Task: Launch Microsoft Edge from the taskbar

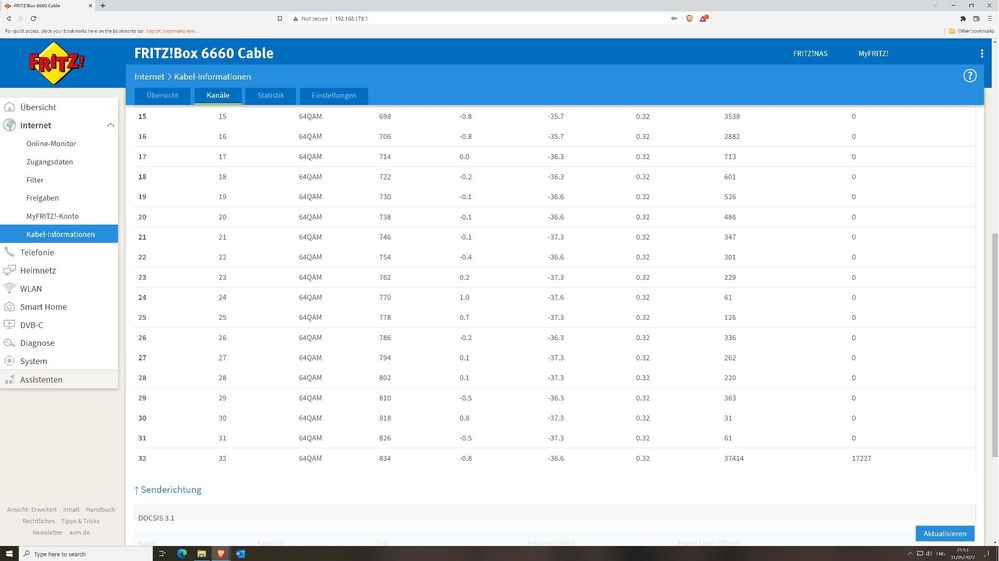Action: [182, 553]
